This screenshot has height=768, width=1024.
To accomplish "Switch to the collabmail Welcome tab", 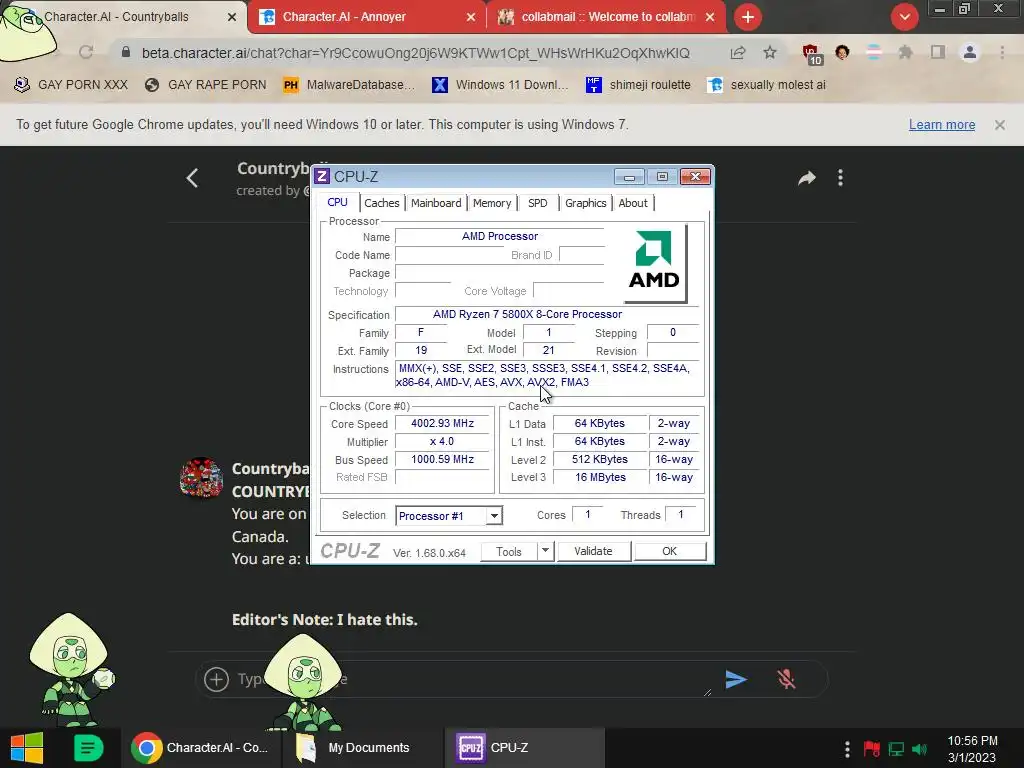I will tap(605, 17).
